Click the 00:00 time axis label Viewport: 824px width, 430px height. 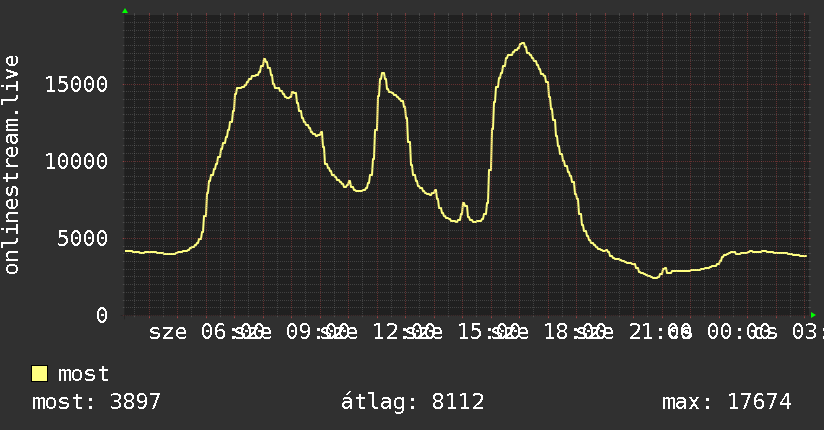coord(740,332)
